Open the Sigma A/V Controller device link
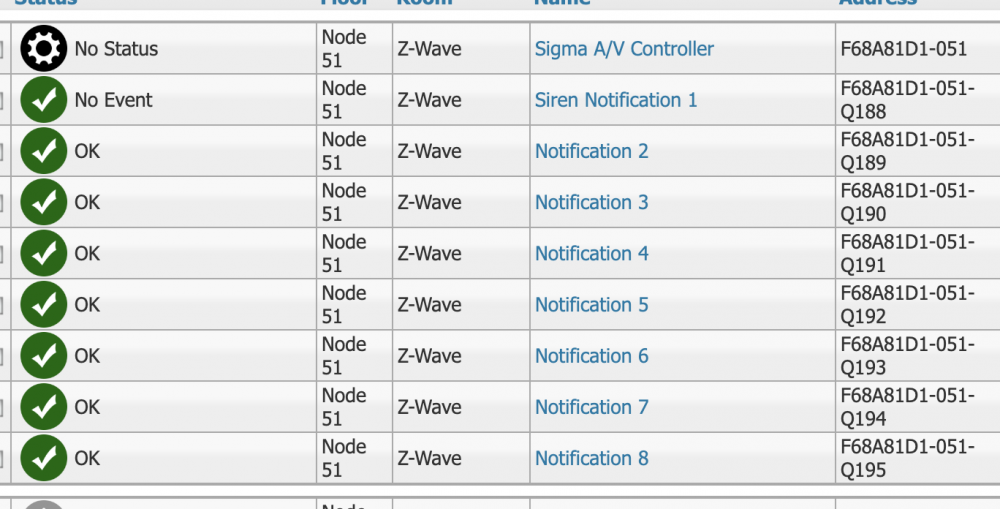Image resolution: width=1000 pixels, height=509 pixels. click(624, 49)
